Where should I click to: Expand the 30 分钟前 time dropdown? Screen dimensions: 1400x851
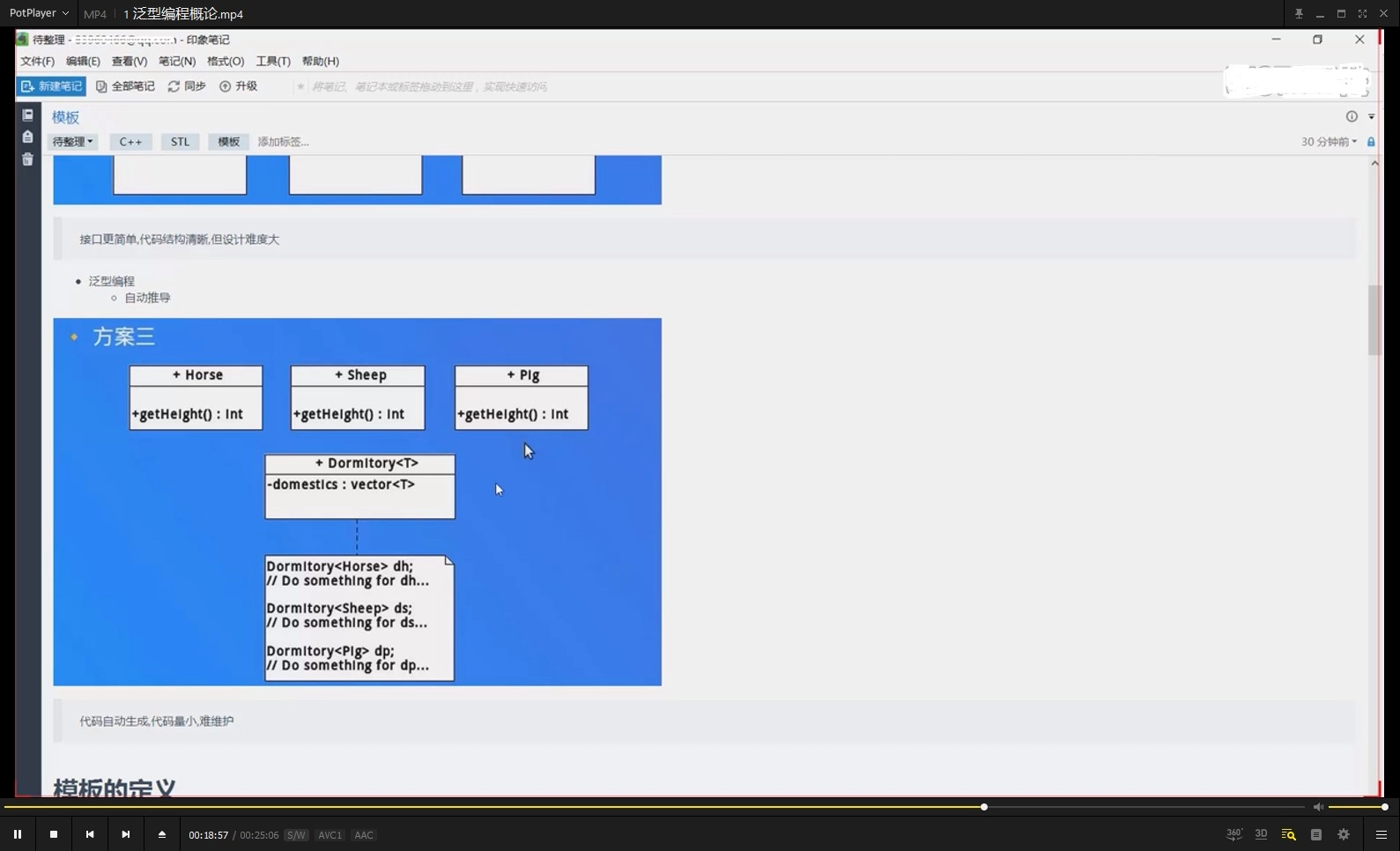1329,142
